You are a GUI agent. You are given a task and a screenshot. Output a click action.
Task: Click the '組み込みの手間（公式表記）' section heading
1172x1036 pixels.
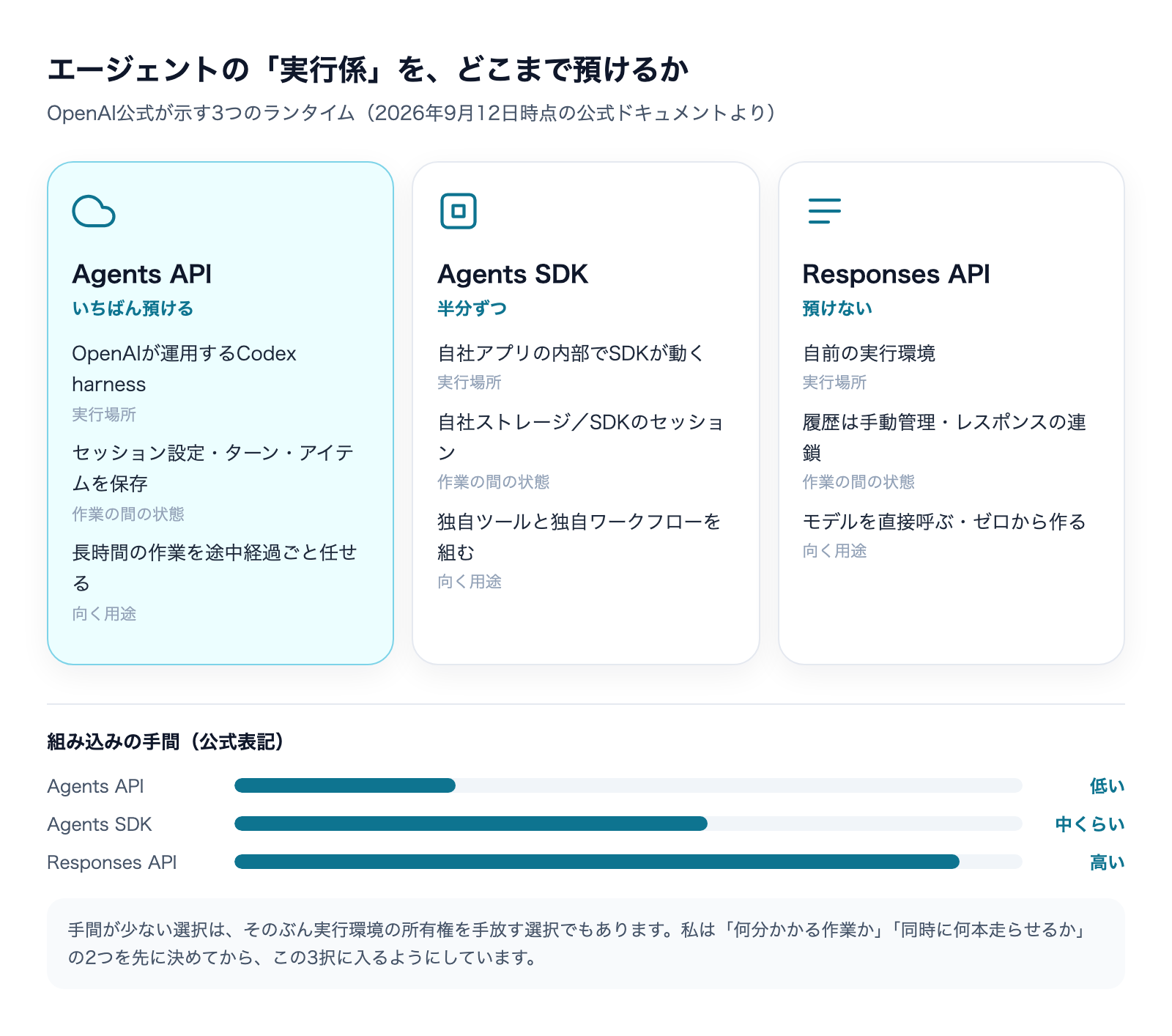point(166,742)
